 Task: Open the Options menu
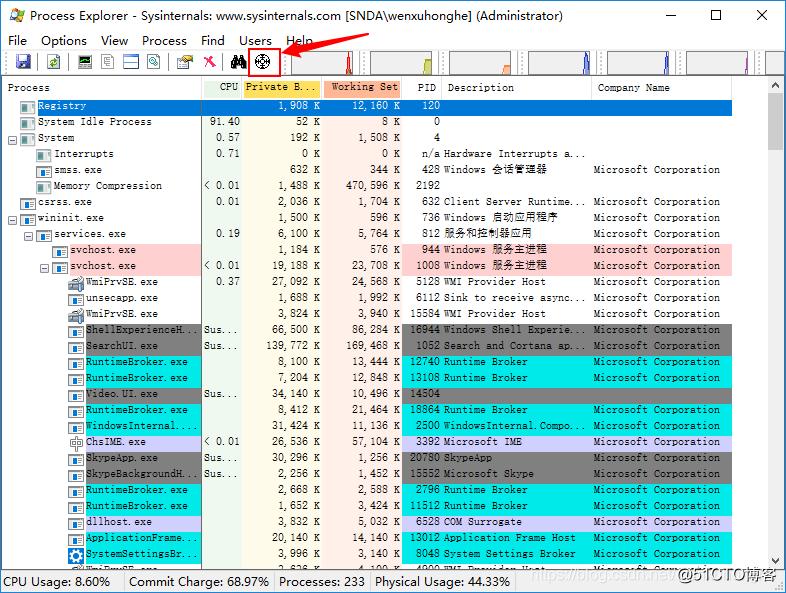click(64, 40)
